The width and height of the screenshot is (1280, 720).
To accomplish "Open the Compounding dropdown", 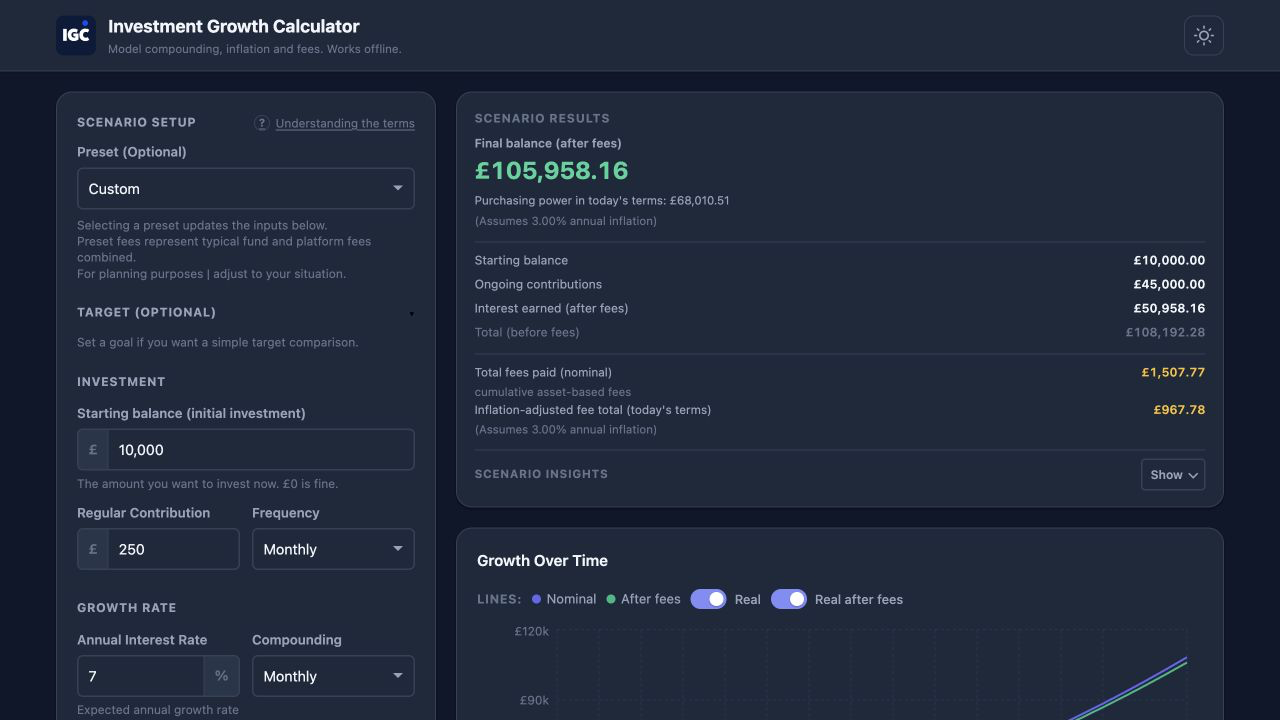I will pyautogui.click(x=333, y=676).
